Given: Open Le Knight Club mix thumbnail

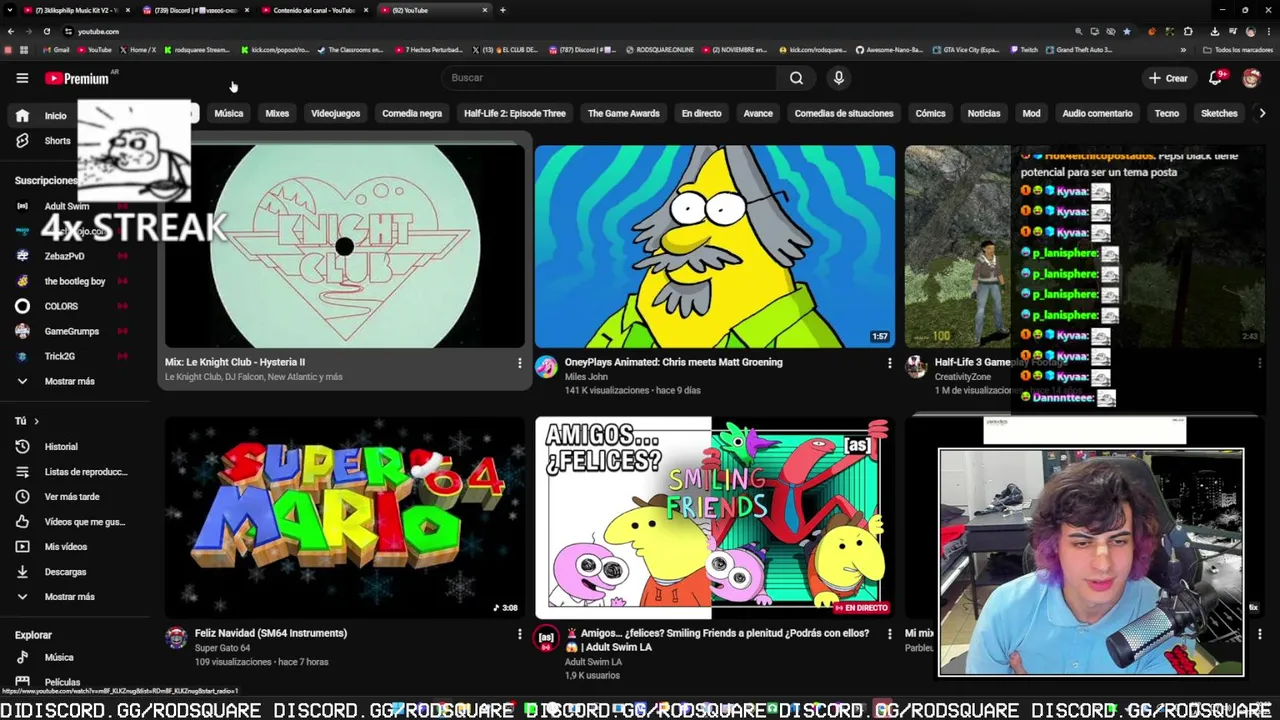Looking at the screenshot, I should (345, 246).
